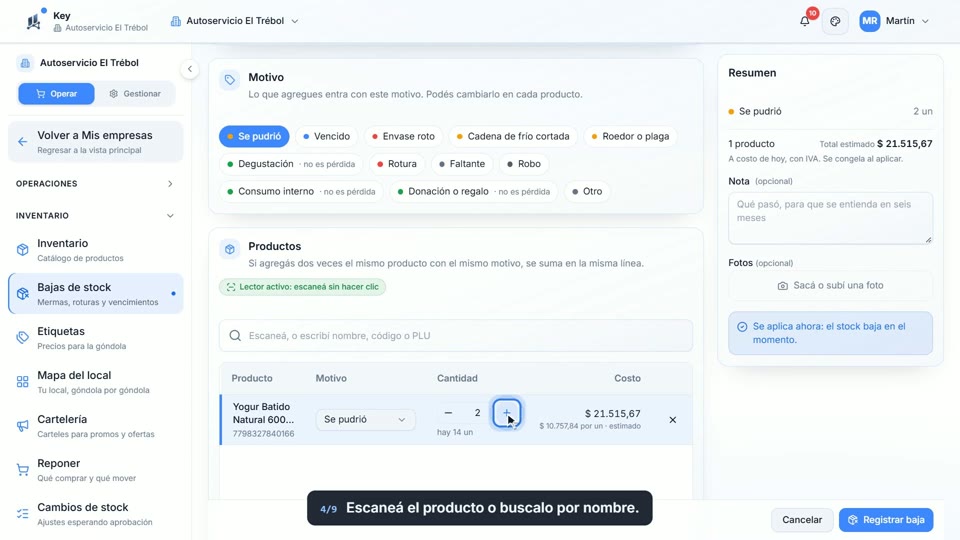Select the Consumo interno reason chip
Viewport: 960px width, 540px height.
pyautogui.click(x=301, y=191)
